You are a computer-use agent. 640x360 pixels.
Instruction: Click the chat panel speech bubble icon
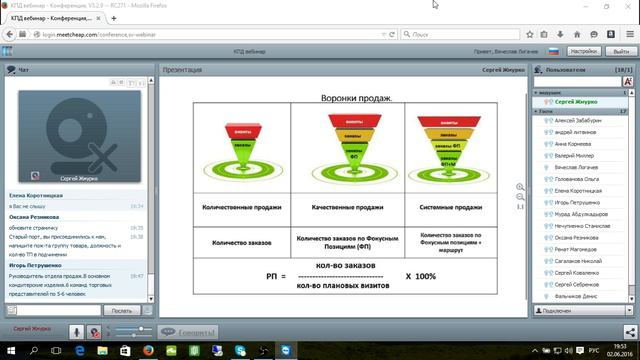(x=11, y=70)
